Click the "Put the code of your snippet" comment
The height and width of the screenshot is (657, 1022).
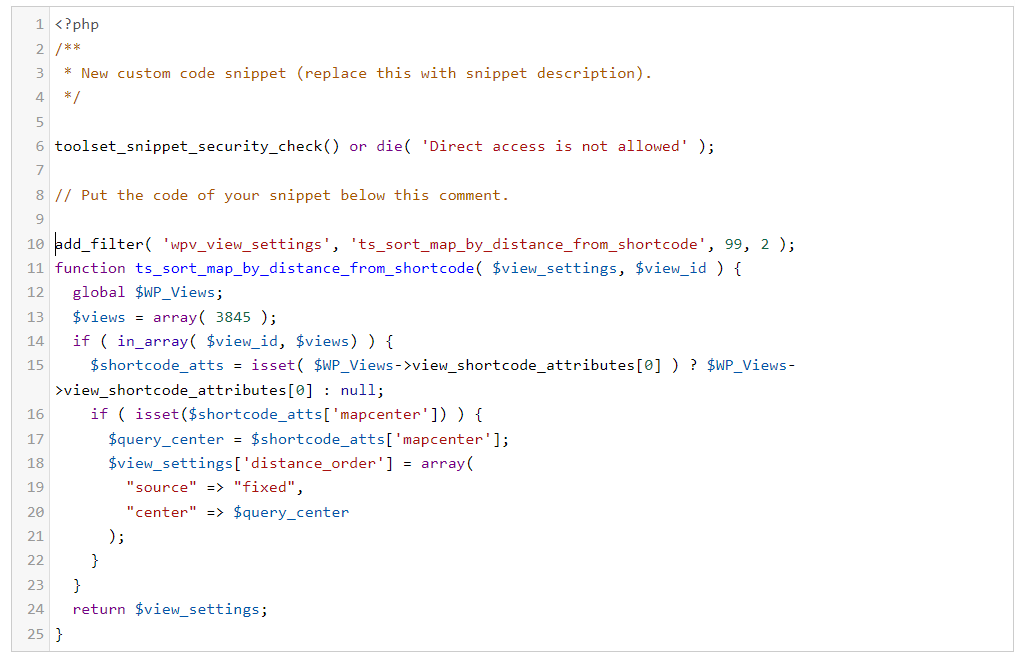coord(281,195)
